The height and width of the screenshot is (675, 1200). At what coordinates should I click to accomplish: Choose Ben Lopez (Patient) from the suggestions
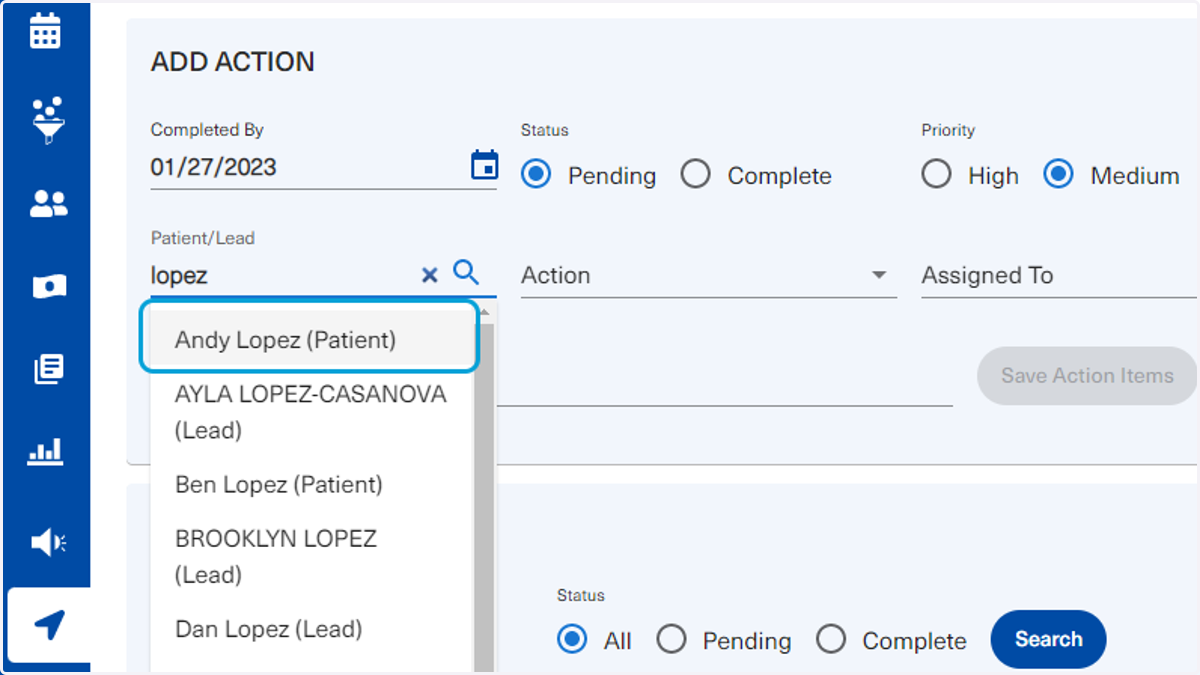click(x=312, y=485)
